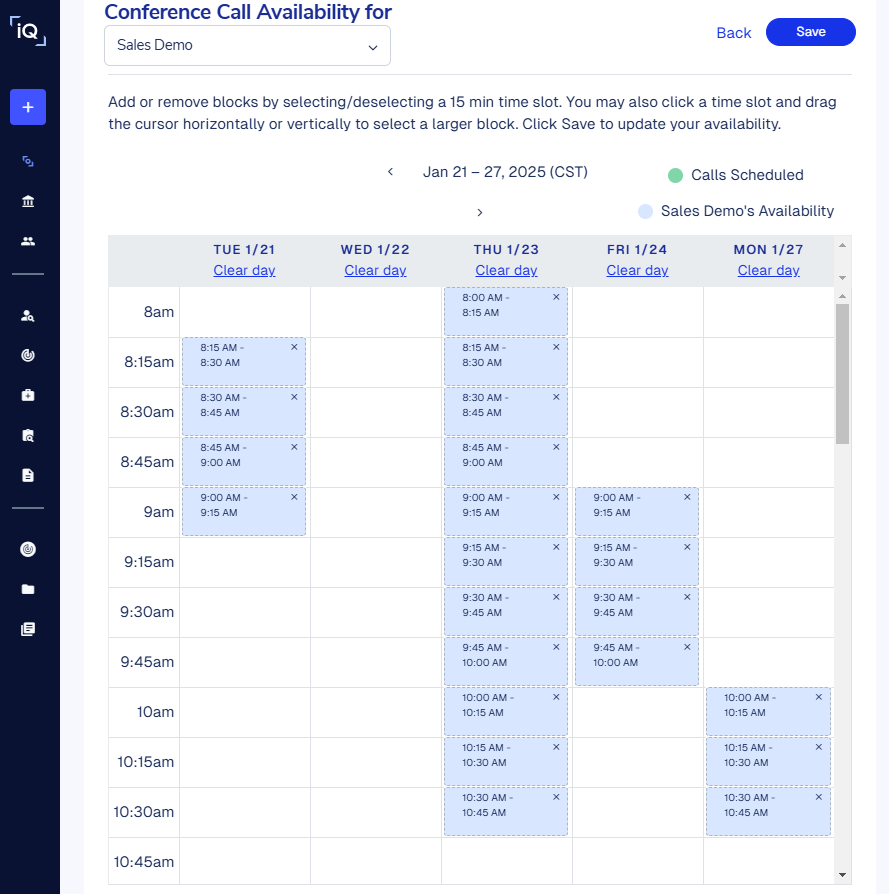This screenshot has height=894, width=889.
Task: Click the iQ logo in sidebar
Action: click(x=28, y=31)
